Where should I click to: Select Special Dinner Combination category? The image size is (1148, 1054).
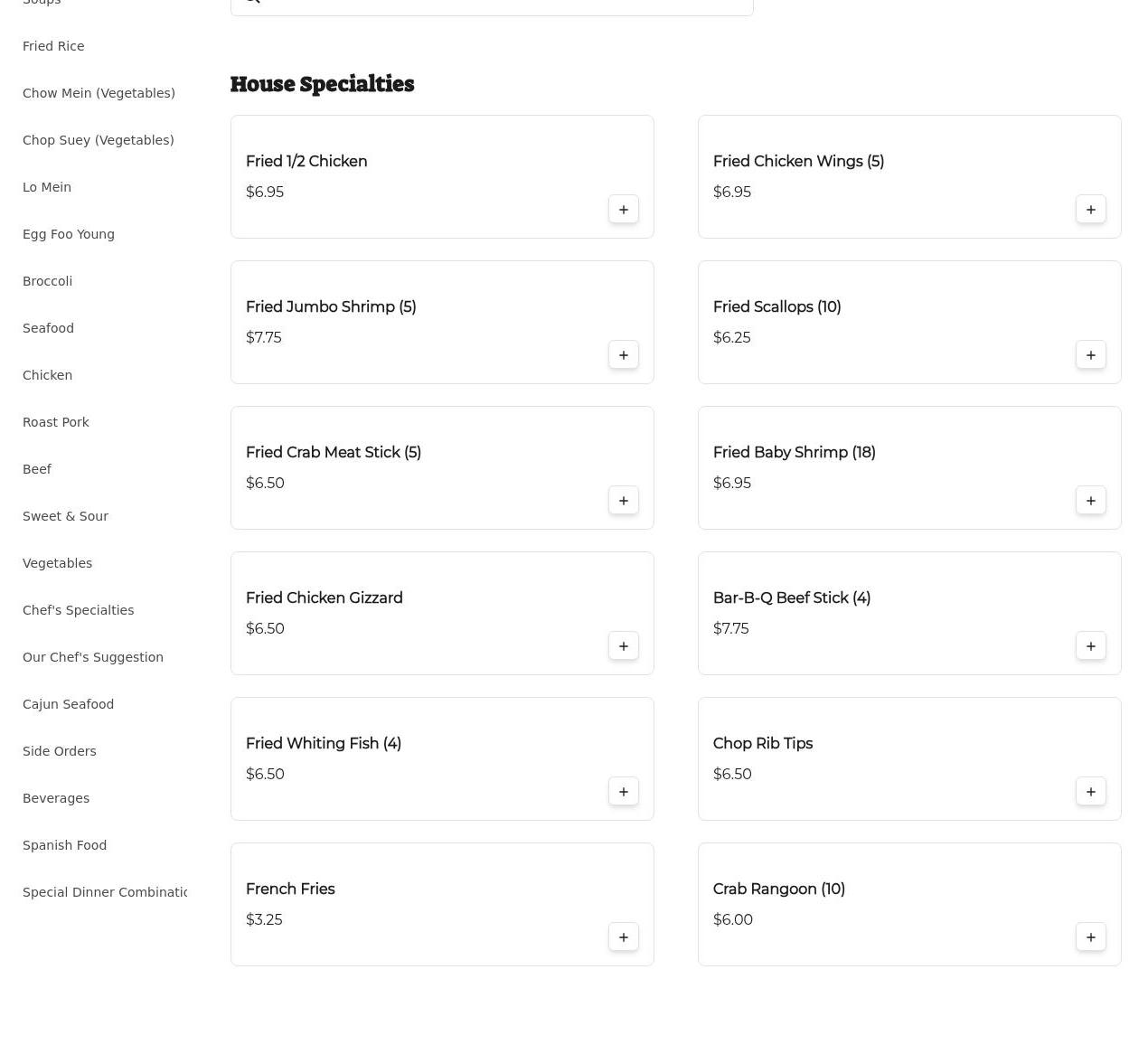point(104,892)
